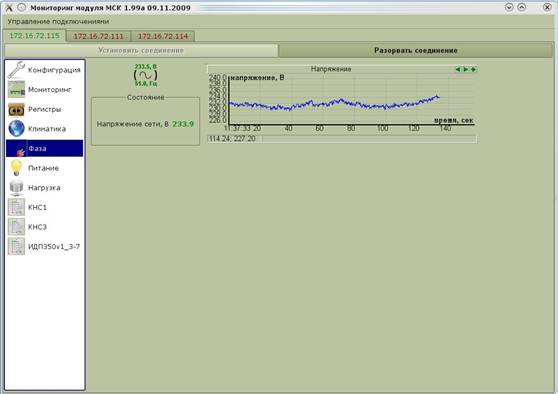This screenshot has width=558, height=394.
Task: Click the Разорвать соединение button
Action: pyautogui.click(x=416, y=51)
